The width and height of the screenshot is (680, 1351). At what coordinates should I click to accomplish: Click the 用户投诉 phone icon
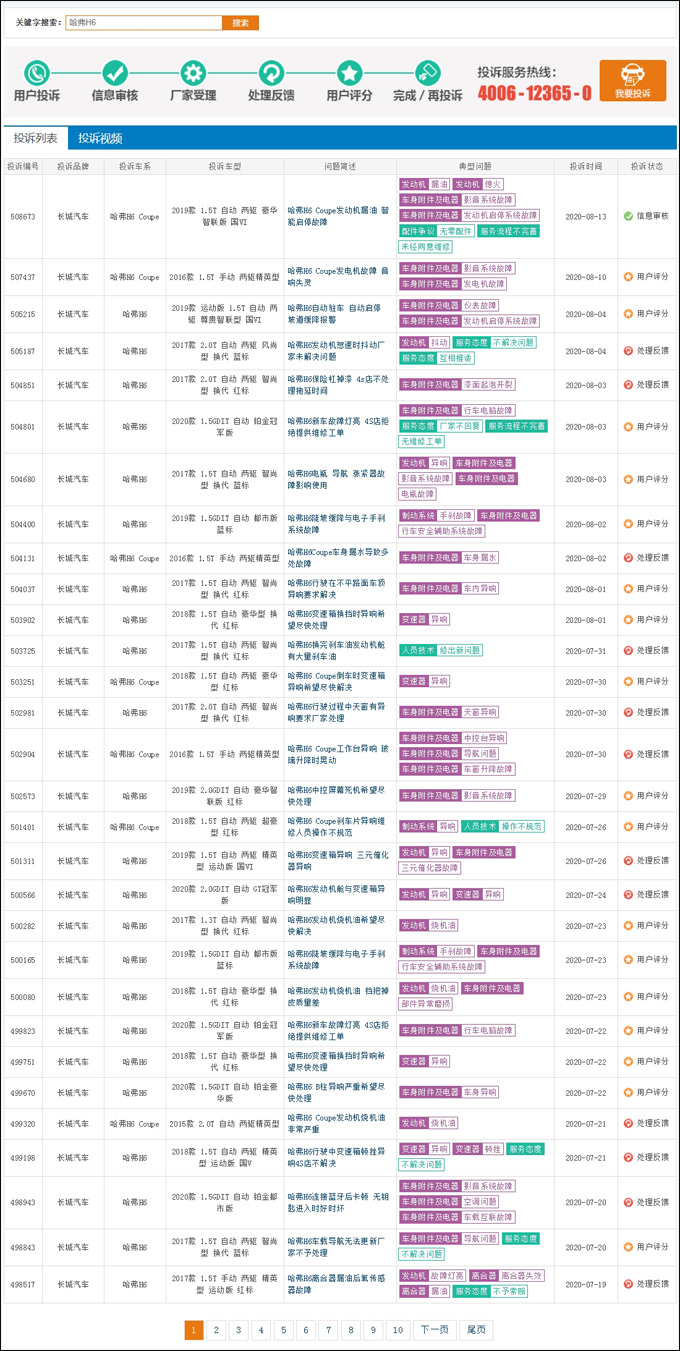click(x=37, y=73)
